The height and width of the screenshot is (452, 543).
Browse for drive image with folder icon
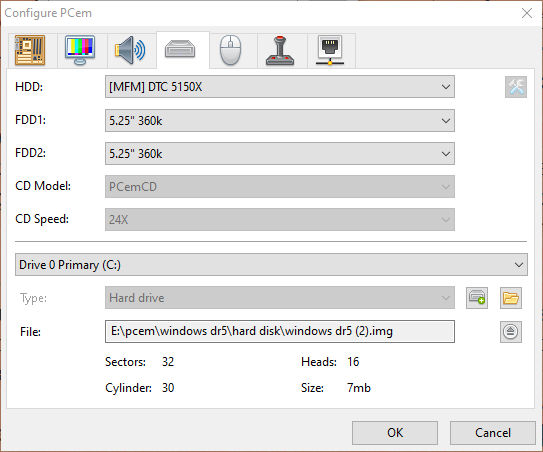(x=511, y=298)
